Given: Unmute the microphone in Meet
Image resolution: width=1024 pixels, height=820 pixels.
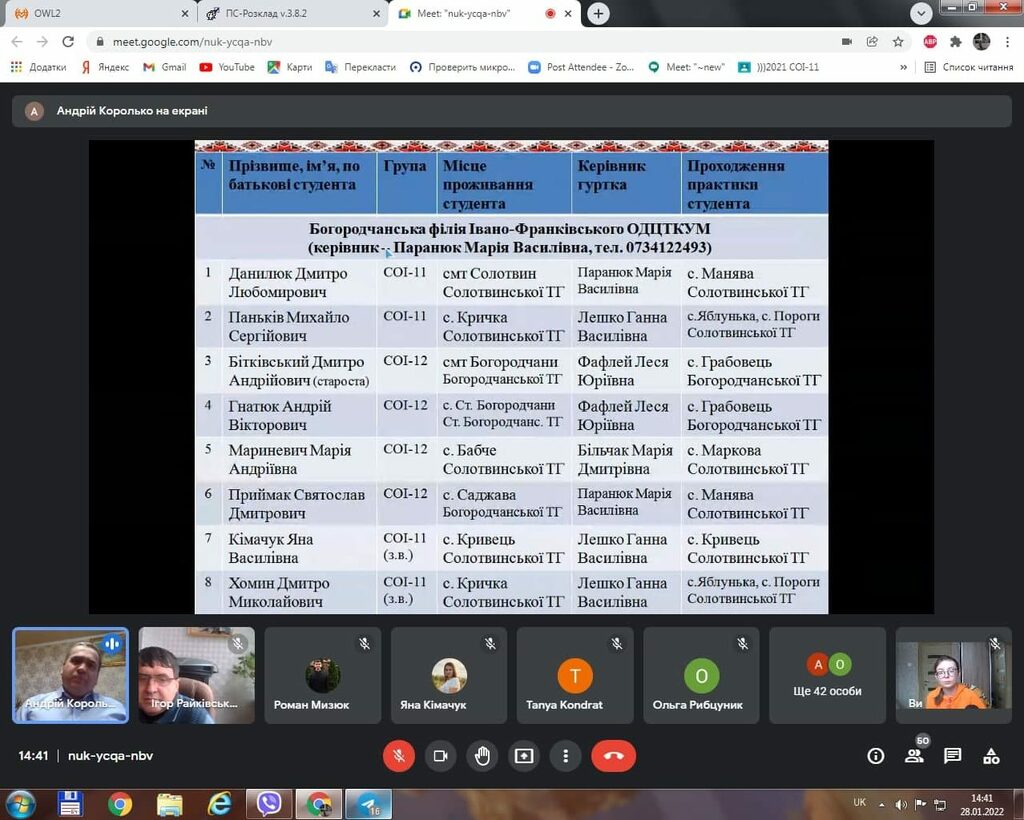Looking at the screenshot, I should point(398,756).
